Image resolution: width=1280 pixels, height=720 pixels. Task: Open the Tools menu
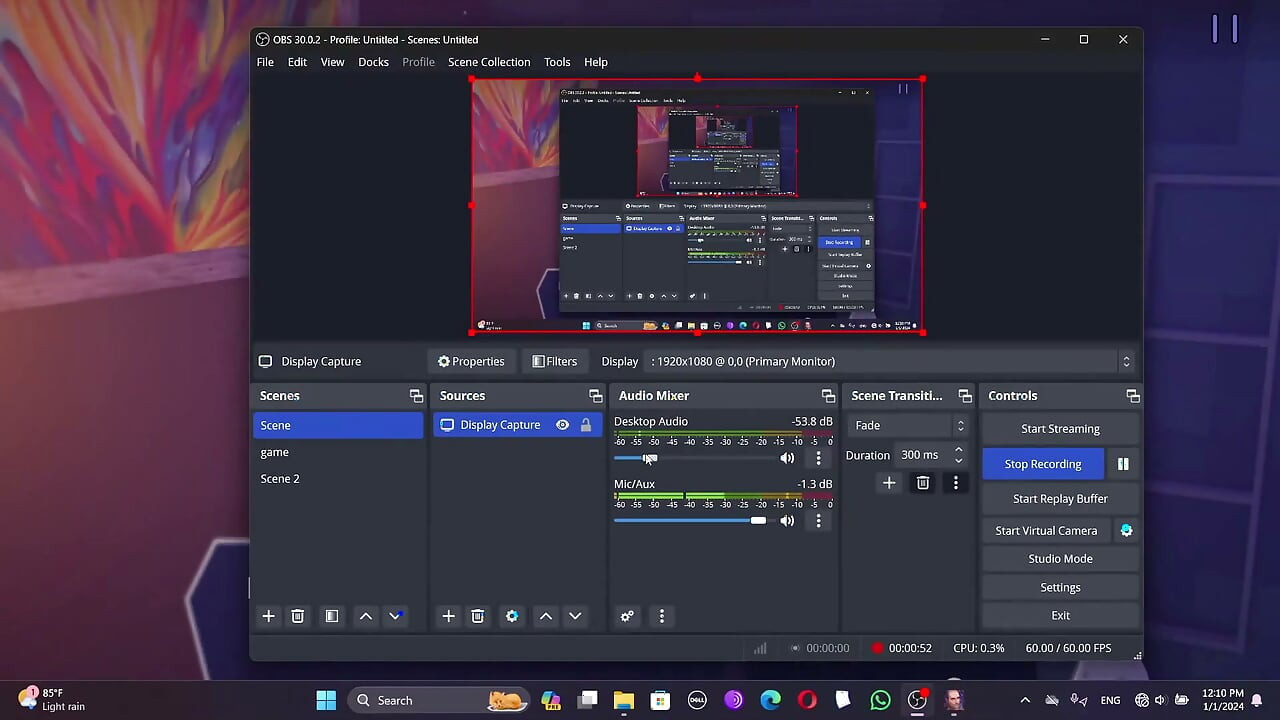pyautogui.click(x=557, y=62)
